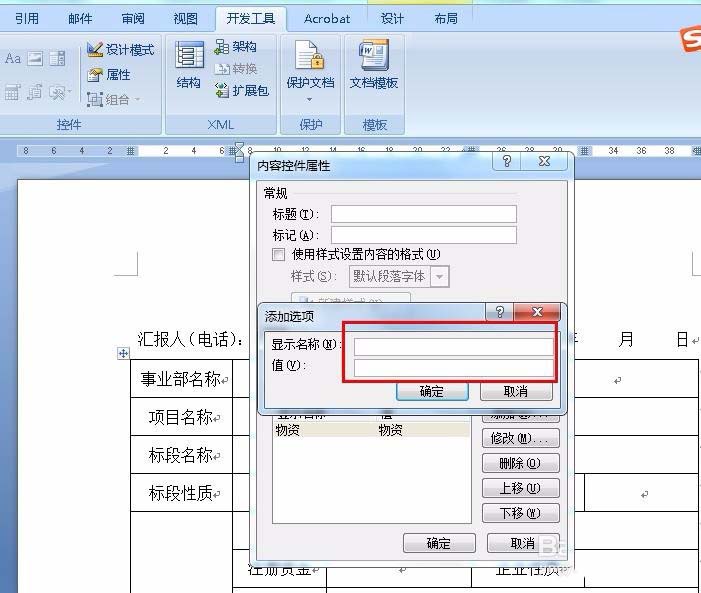This screenshot has height=593, width=701.
Task: Click the 上移(U) button
Action: pyautogui.click(x=520, y=488)
